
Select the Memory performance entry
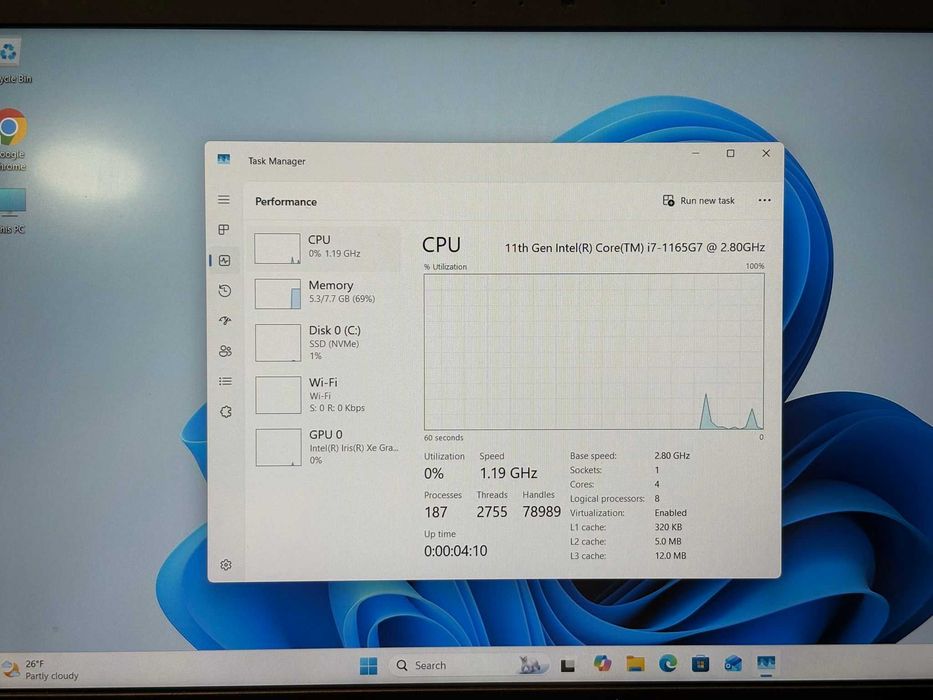pos(327,293)
